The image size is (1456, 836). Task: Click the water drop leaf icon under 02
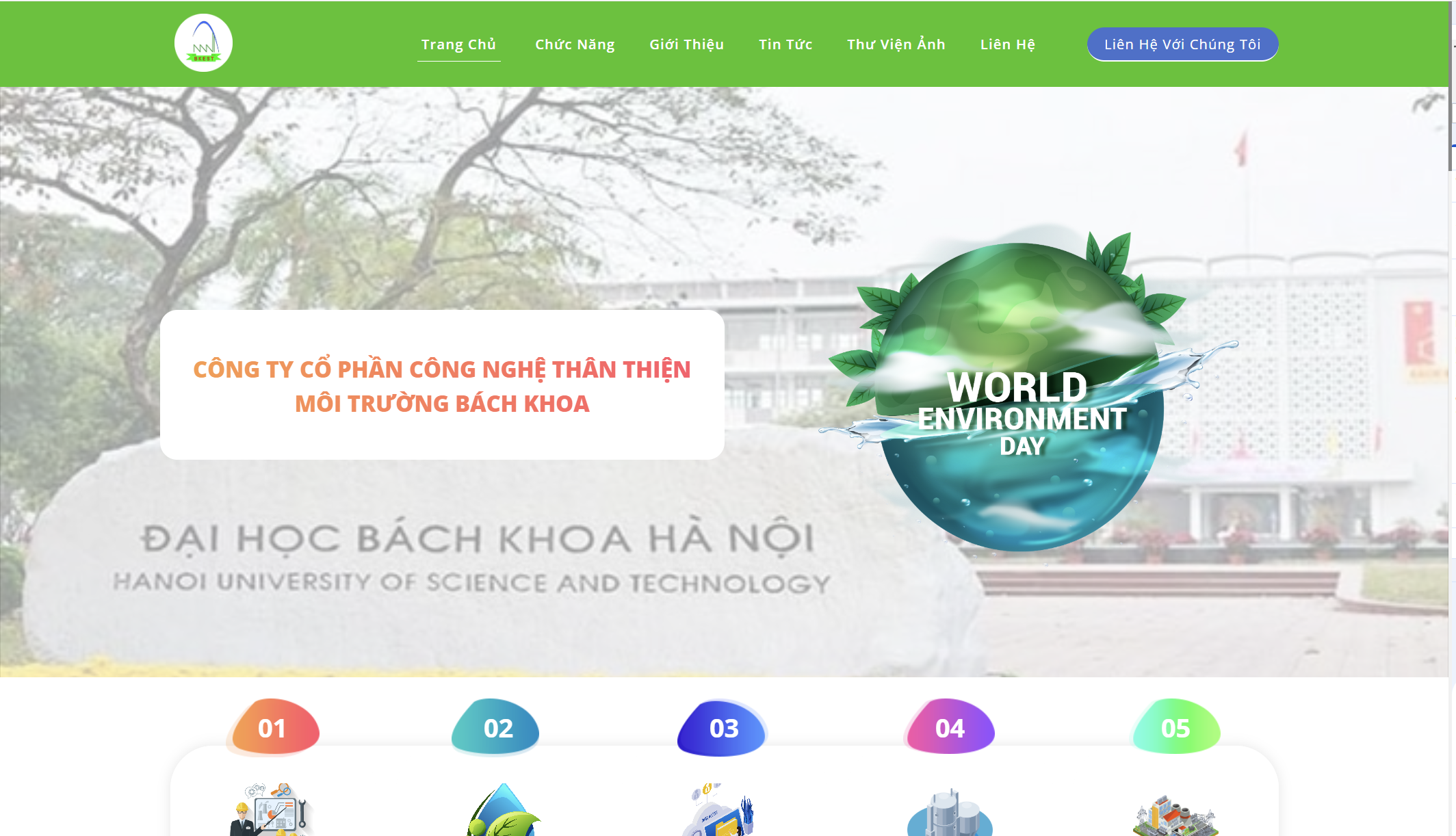[503, 810]
